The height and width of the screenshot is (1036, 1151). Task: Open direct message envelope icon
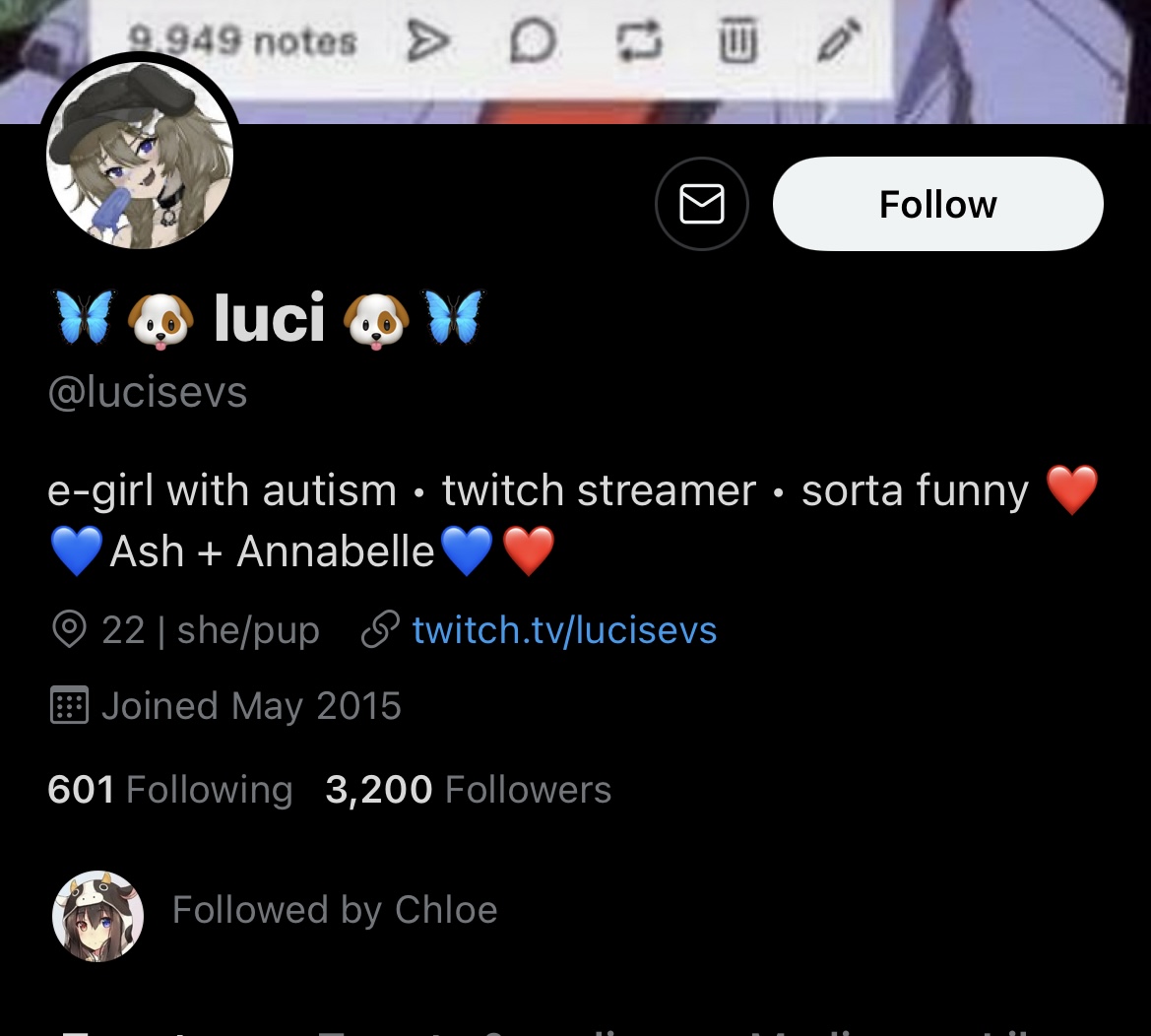pyautogui.click(x=702, y=204)
